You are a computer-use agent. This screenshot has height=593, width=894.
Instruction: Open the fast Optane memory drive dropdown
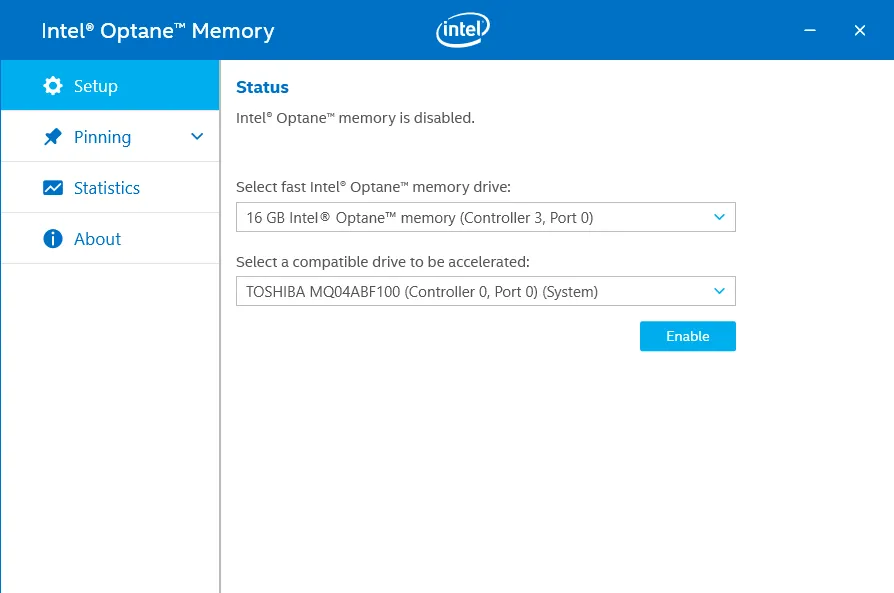click(485, 216)
